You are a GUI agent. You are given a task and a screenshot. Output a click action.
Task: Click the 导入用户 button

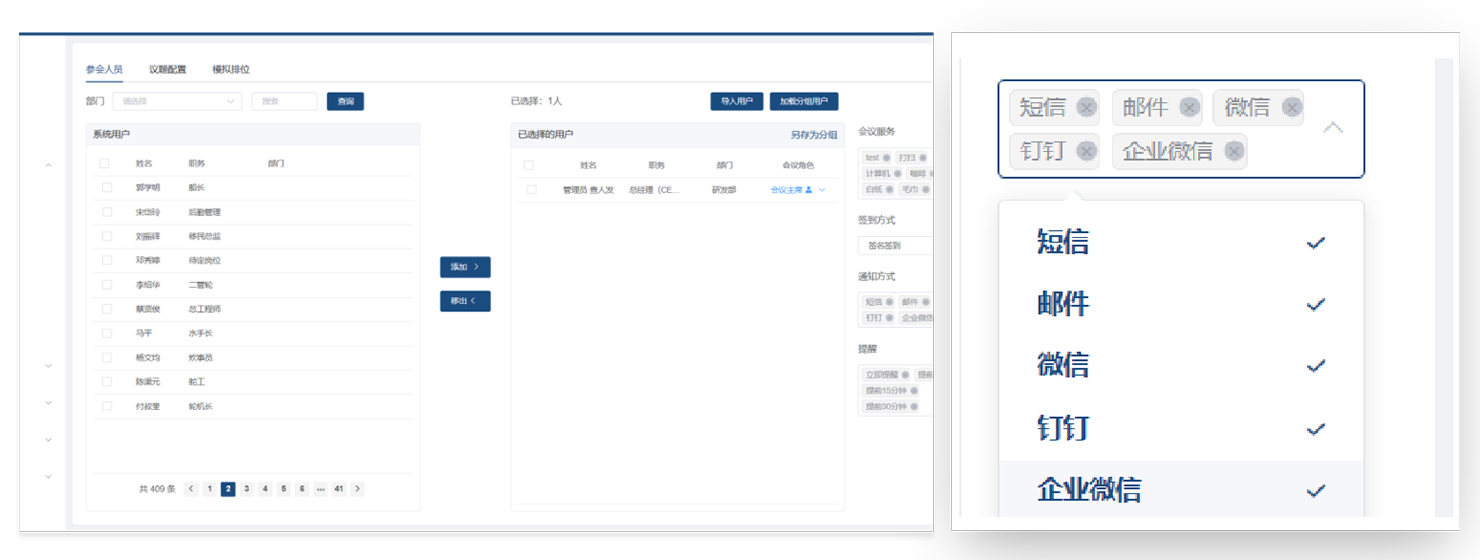tap(736, 101)
